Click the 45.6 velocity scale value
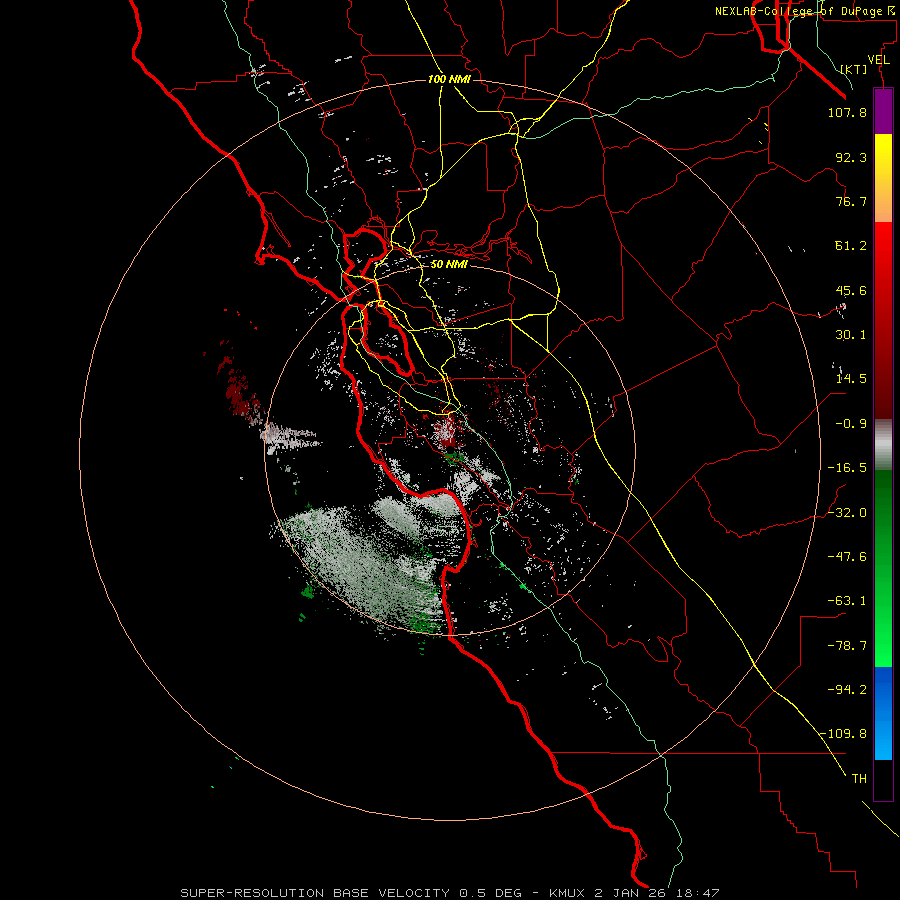 pos(851,290)
